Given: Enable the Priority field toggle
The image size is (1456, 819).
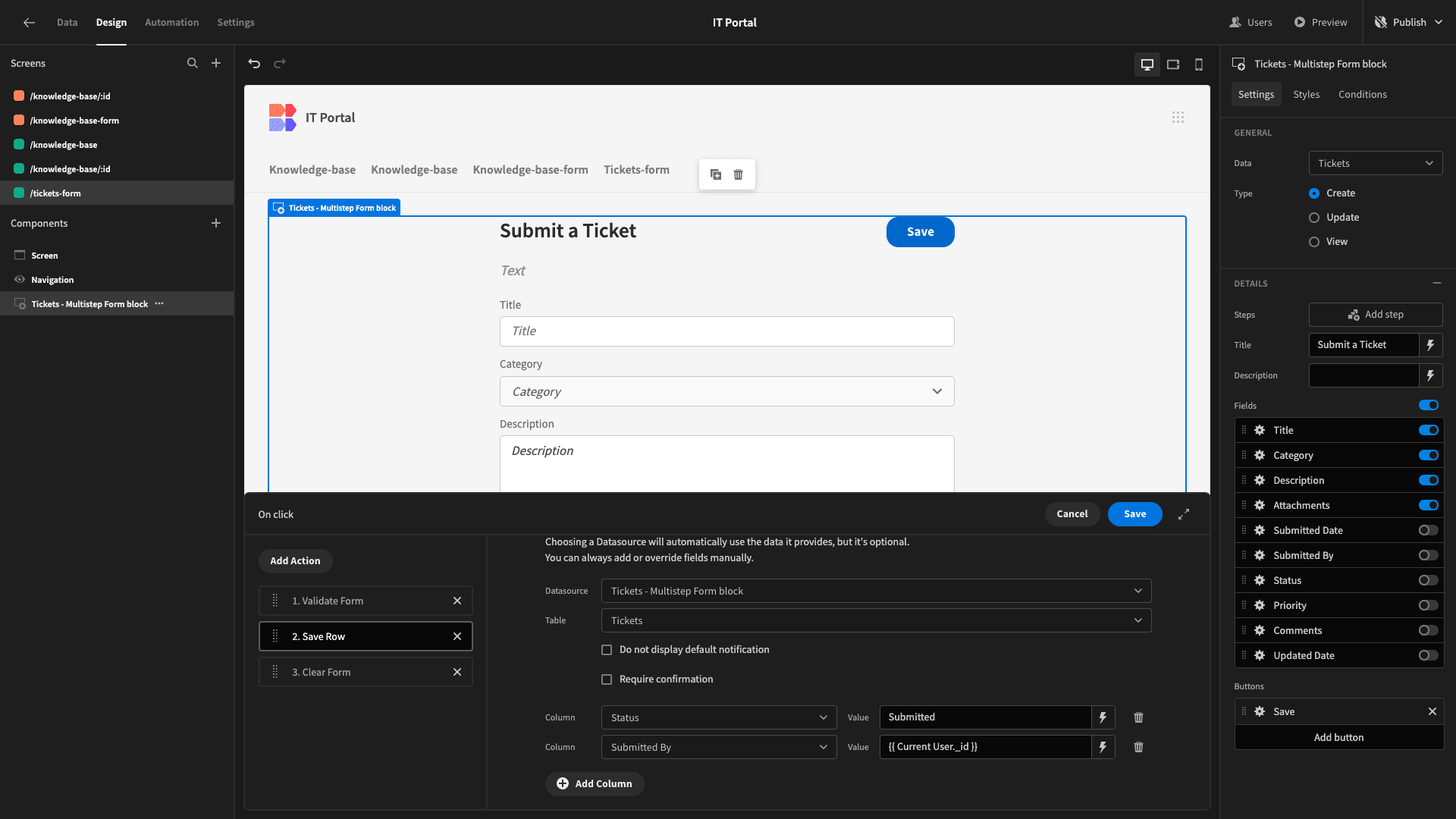Looking at the screenshot, I should click(x=1429, y=605).
